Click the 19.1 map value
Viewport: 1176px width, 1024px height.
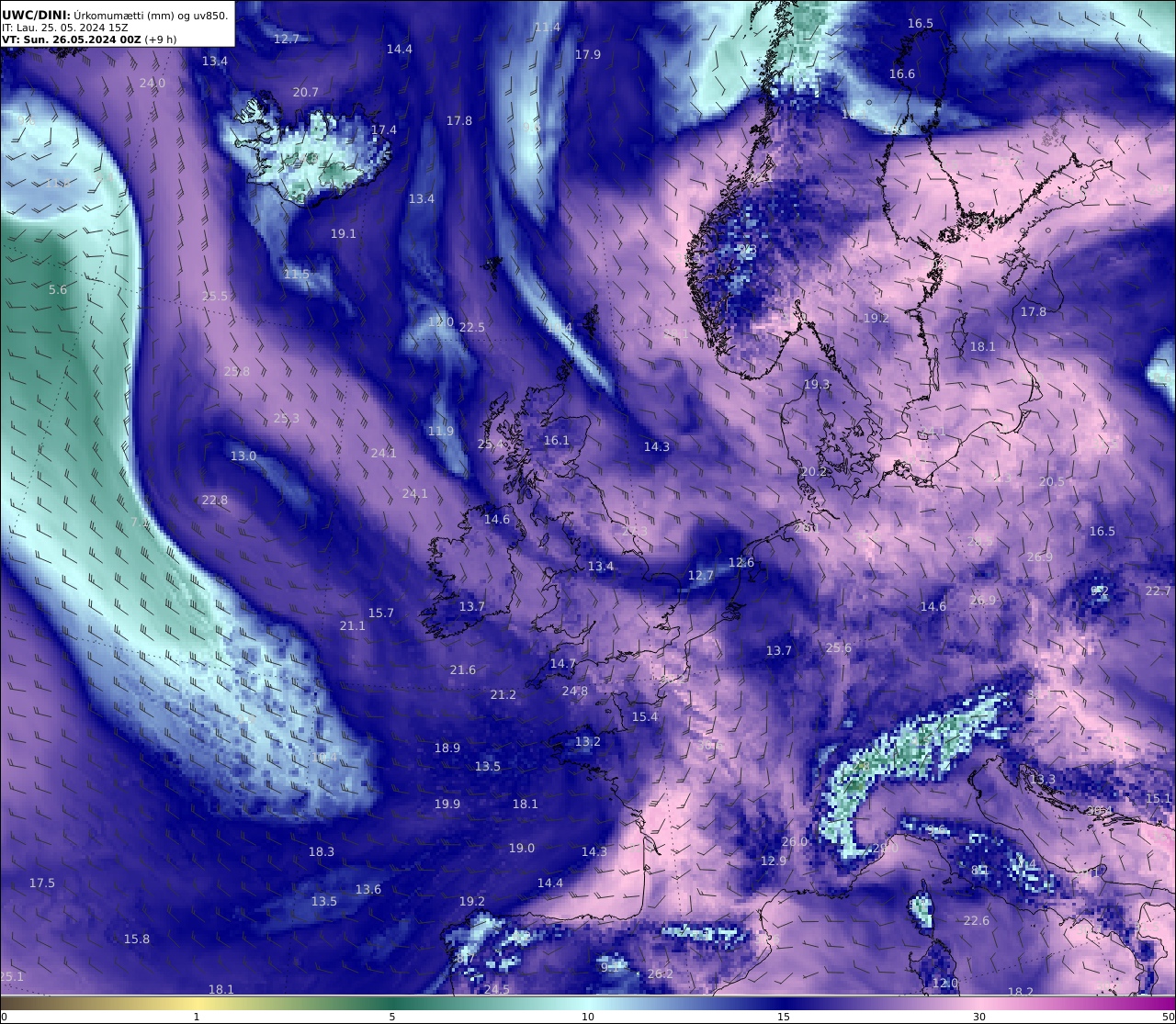point(344,233)
